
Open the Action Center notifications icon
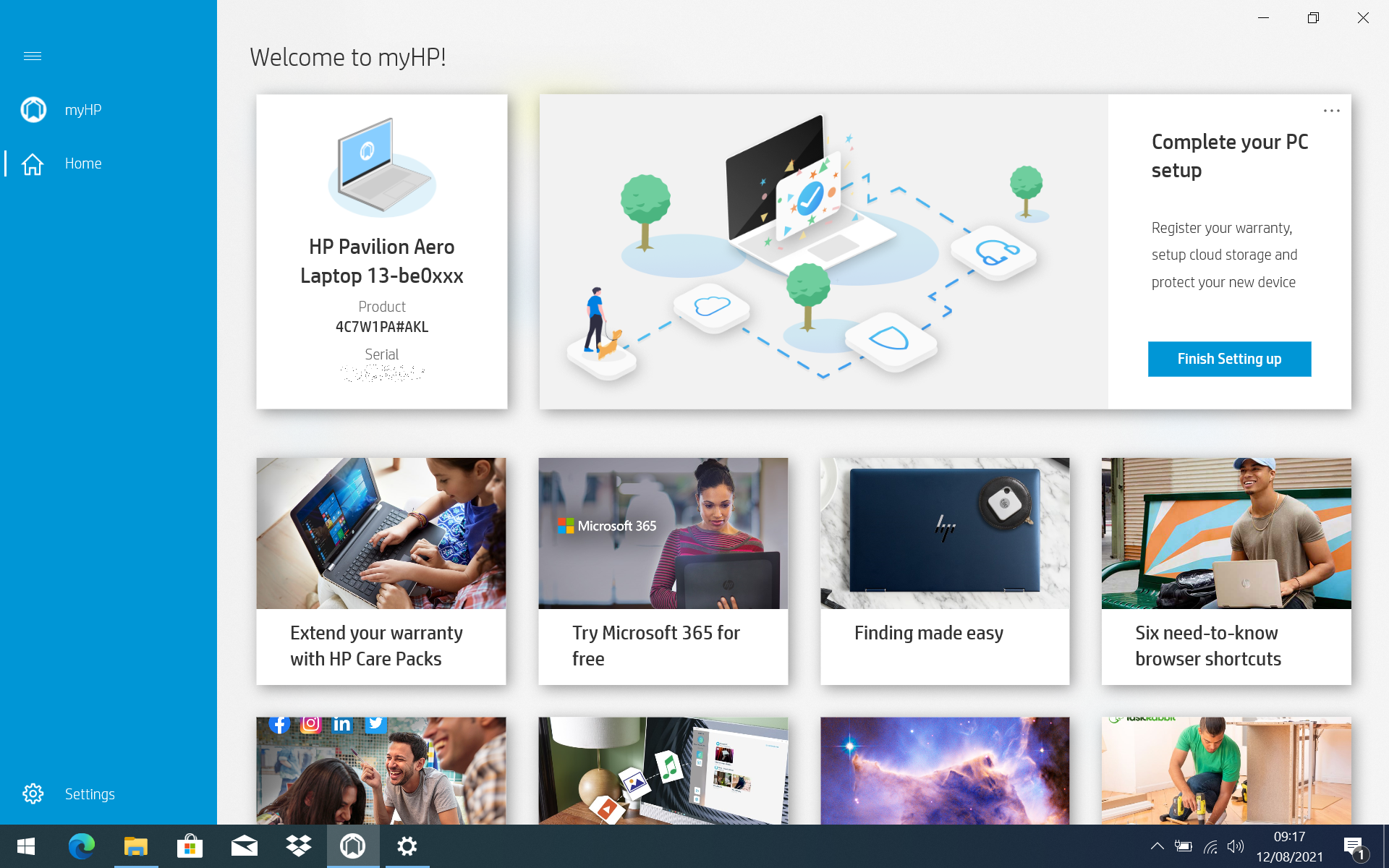1354,847
